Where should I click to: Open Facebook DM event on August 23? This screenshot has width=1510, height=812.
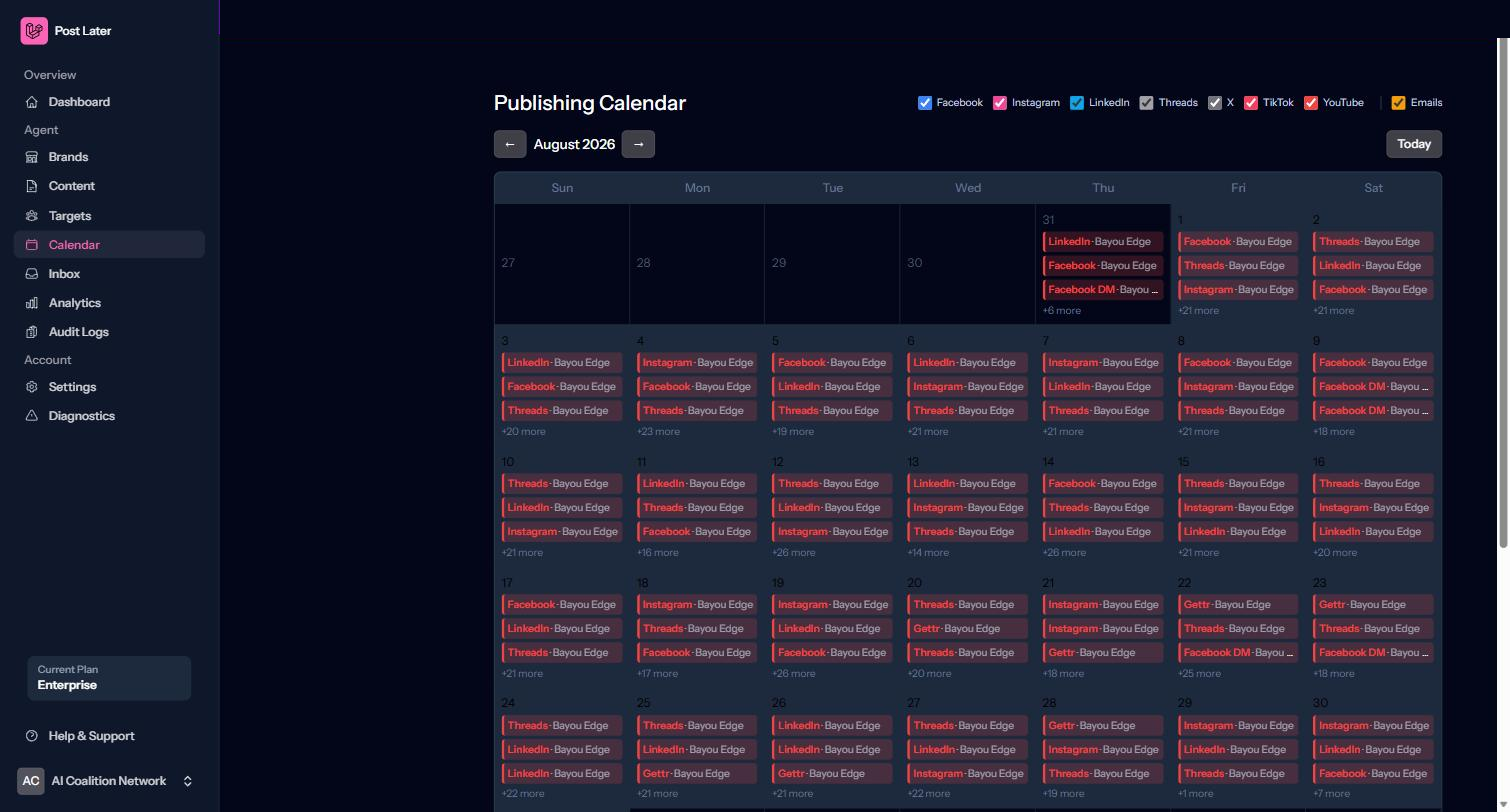[x=1373, y=653]
